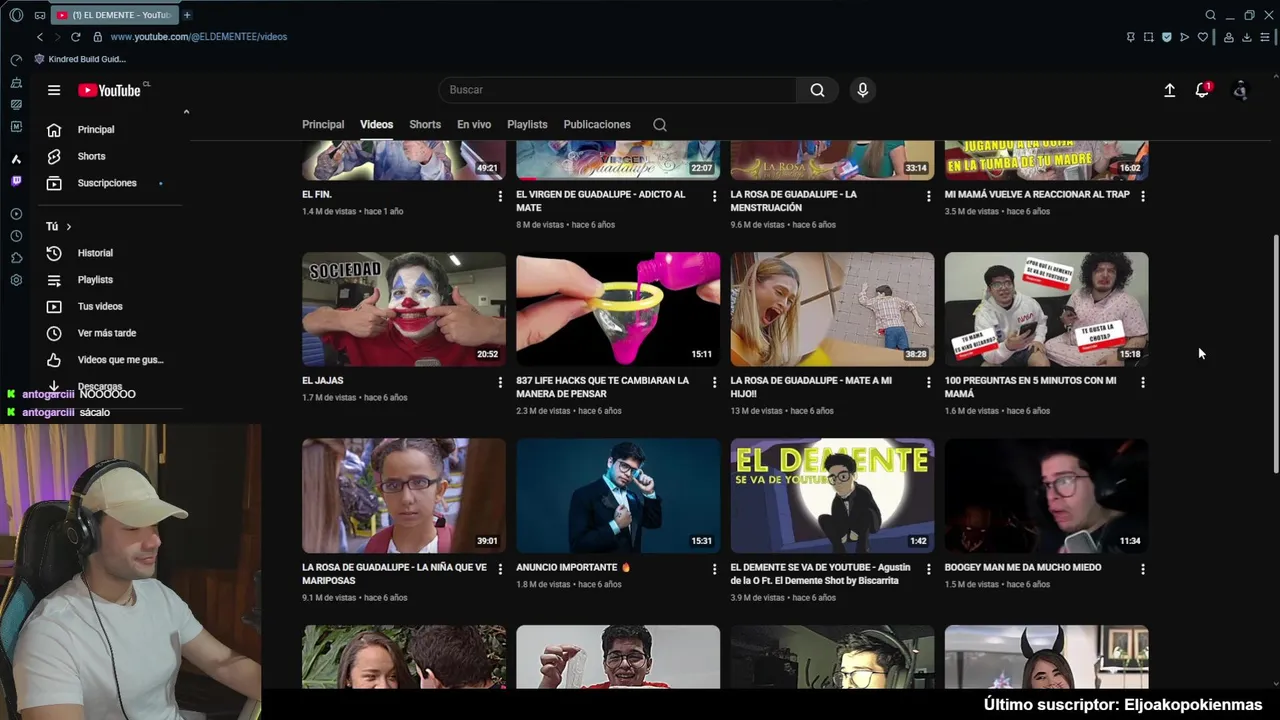Open options for 100 PREGUNTAS video
This screenshot has height=720, width=1280.
pyautogui.click(x=1142, y=382)
